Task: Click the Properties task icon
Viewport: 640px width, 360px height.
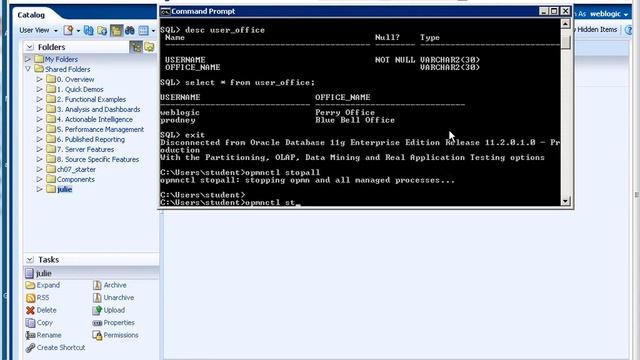Action: click(97, 323)
